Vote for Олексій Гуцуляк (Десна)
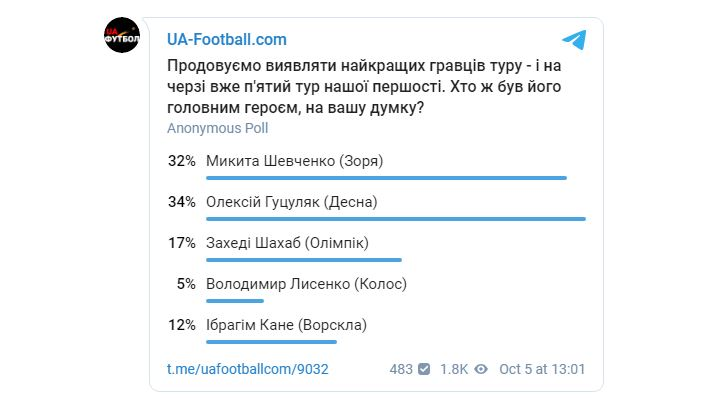Screen dimensions: 702x398 [291, 202]
